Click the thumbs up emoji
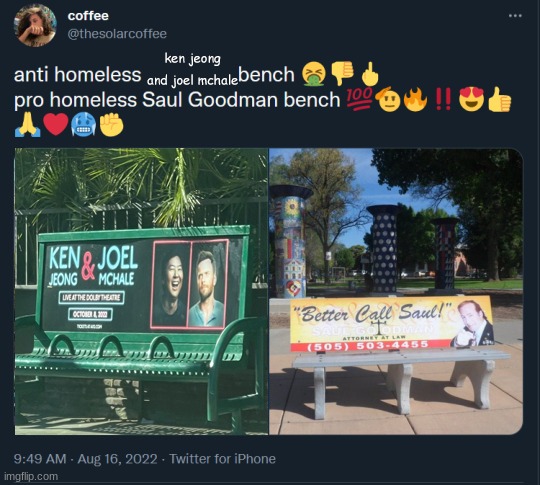Viewport: 540px width, 485px height. click(x=499, y=100)
